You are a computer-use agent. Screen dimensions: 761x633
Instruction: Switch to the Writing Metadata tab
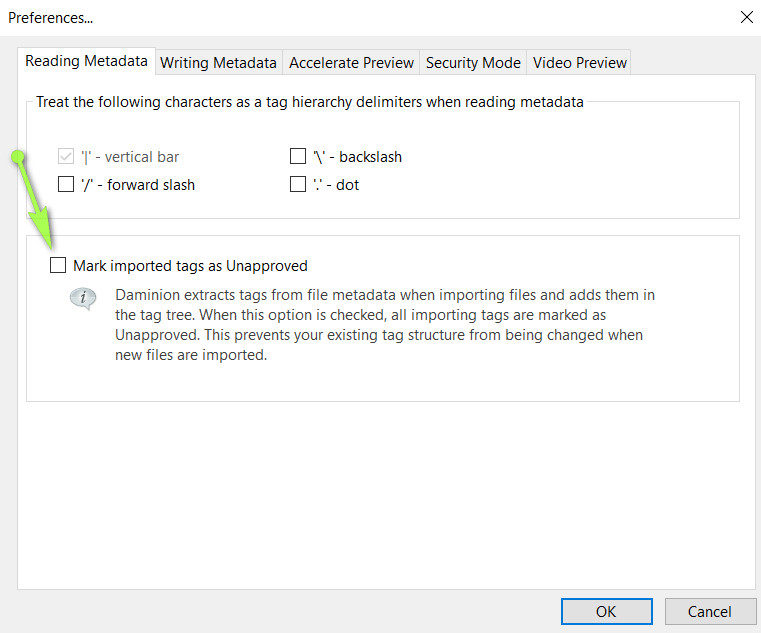[218, 62]
